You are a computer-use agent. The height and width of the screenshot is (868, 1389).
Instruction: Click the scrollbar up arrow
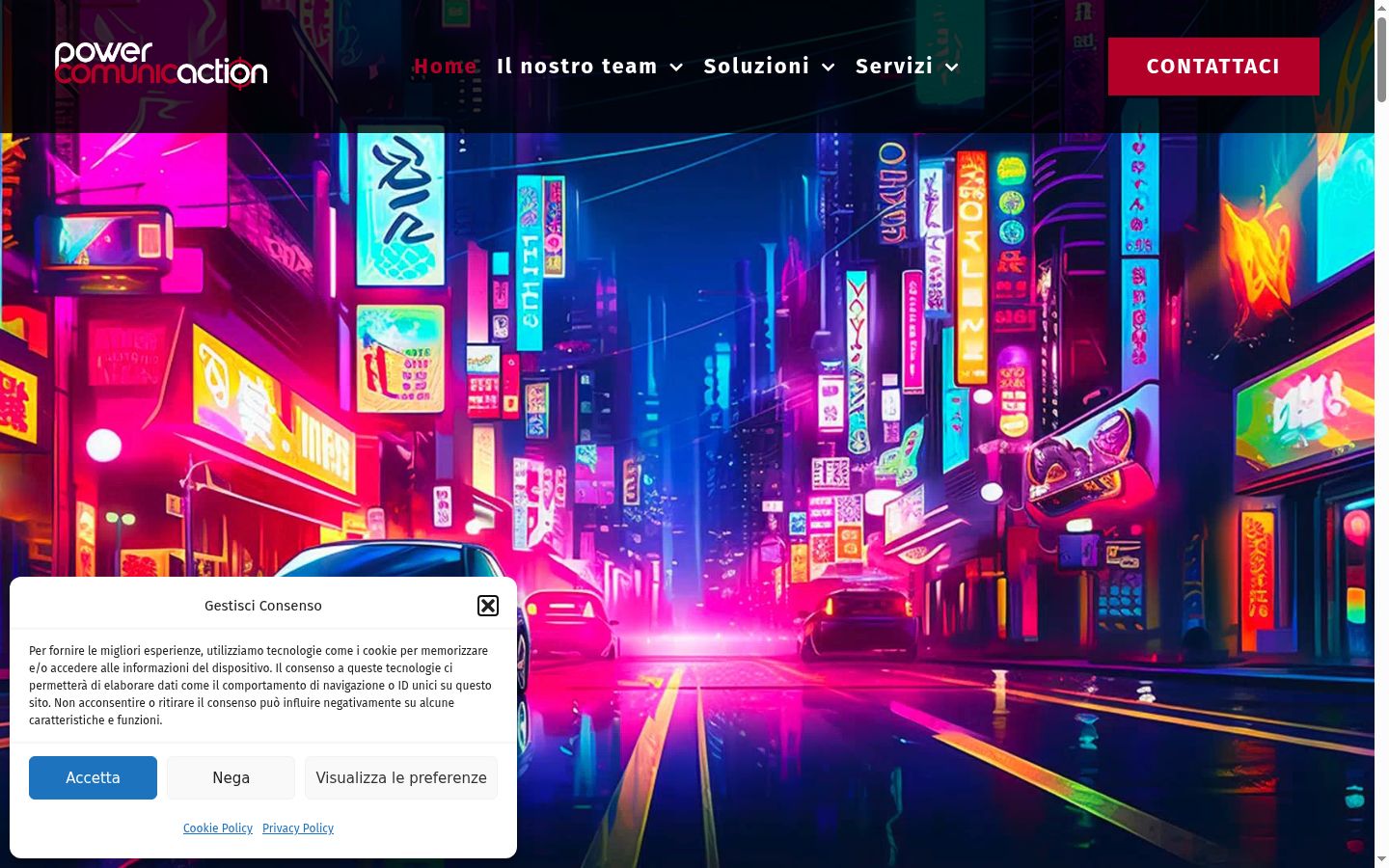tap(1381, 8)
